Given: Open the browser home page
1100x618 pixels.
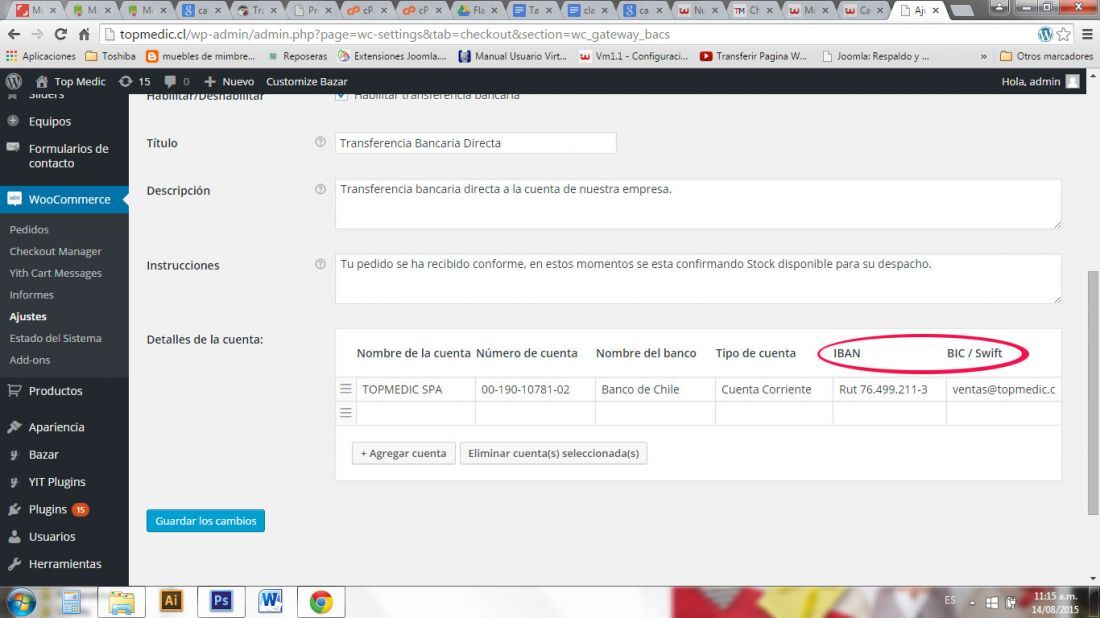Looking at the screenshot, I should point(83,34).
